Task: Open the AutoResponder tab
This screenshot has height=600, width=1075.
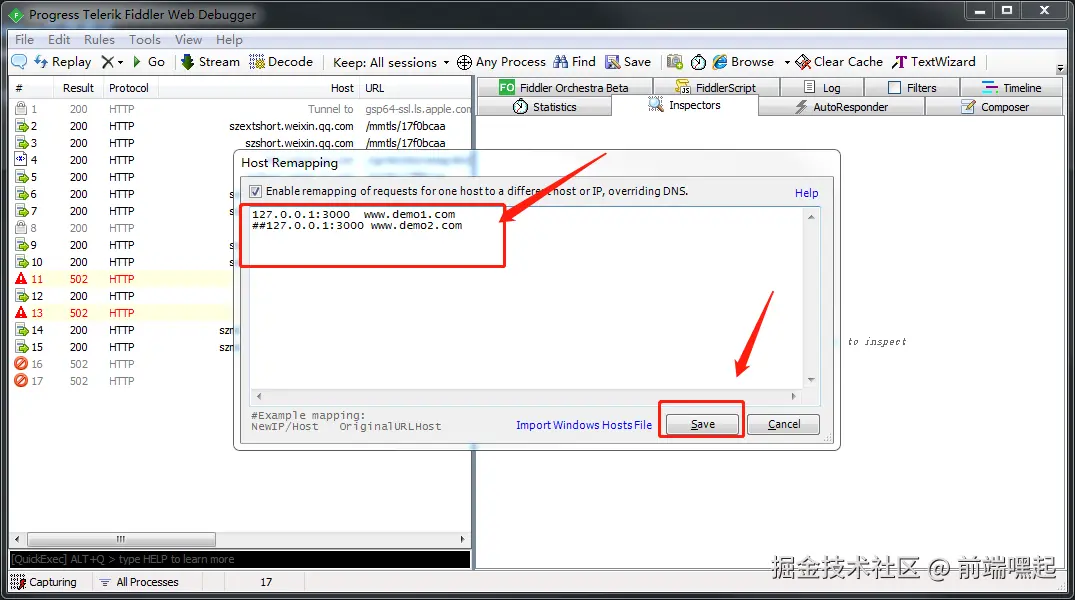Action: click(841, 107)
